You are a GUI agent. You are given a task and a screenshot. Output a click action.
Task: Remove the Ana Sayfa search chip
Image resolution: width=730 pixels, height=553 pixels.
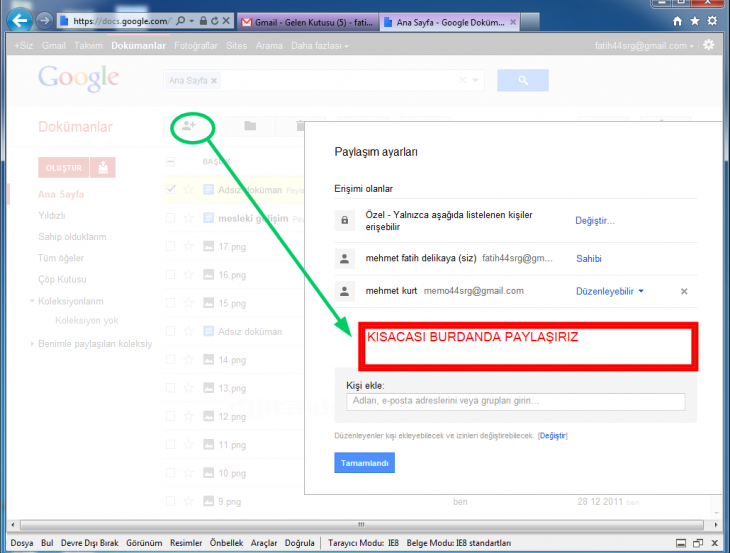point(214,81)
